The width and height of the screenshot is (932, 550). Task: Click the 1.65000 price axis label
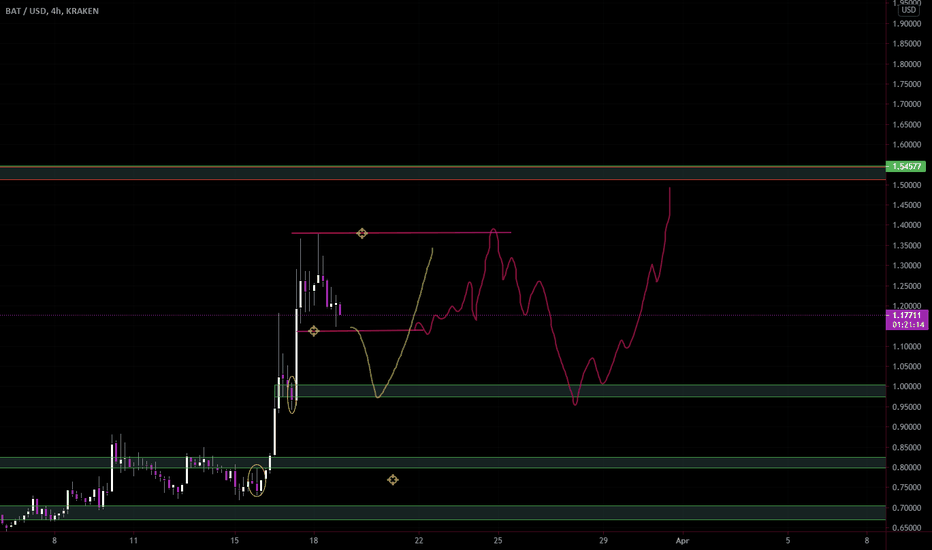(906, 125)
